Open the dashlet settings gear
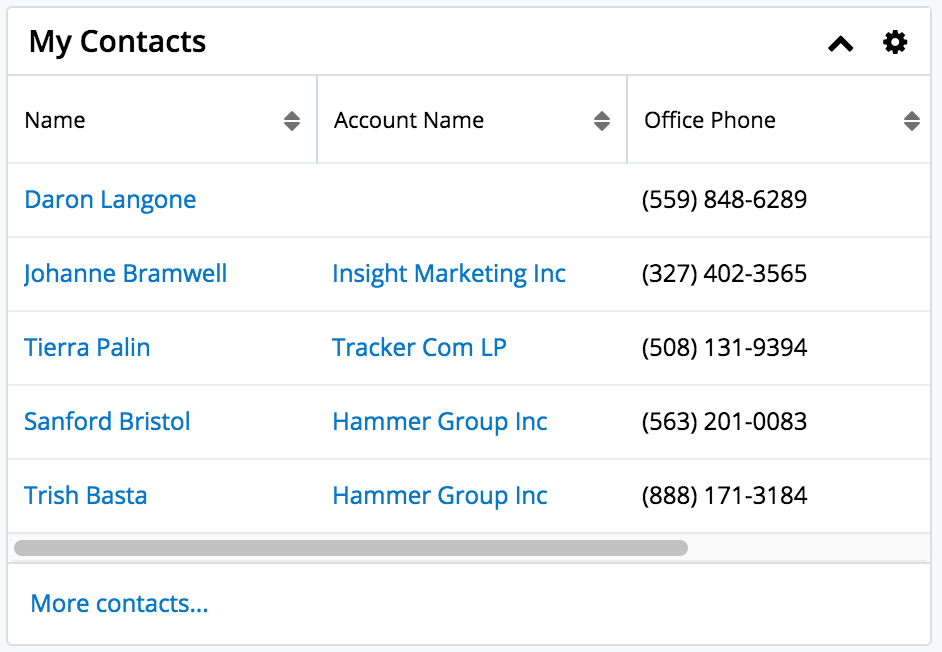942x652 pixels. pos(895,42)
